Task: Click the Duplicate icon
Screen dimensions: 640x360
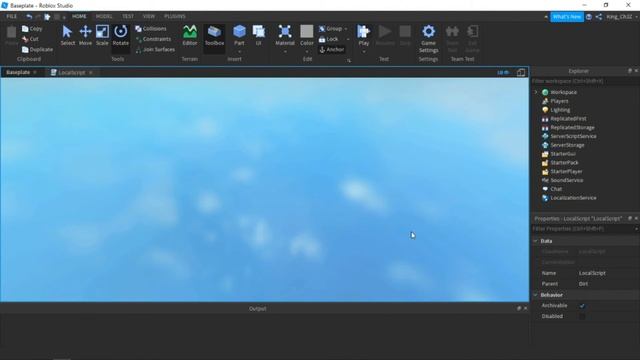Action: 25,49
